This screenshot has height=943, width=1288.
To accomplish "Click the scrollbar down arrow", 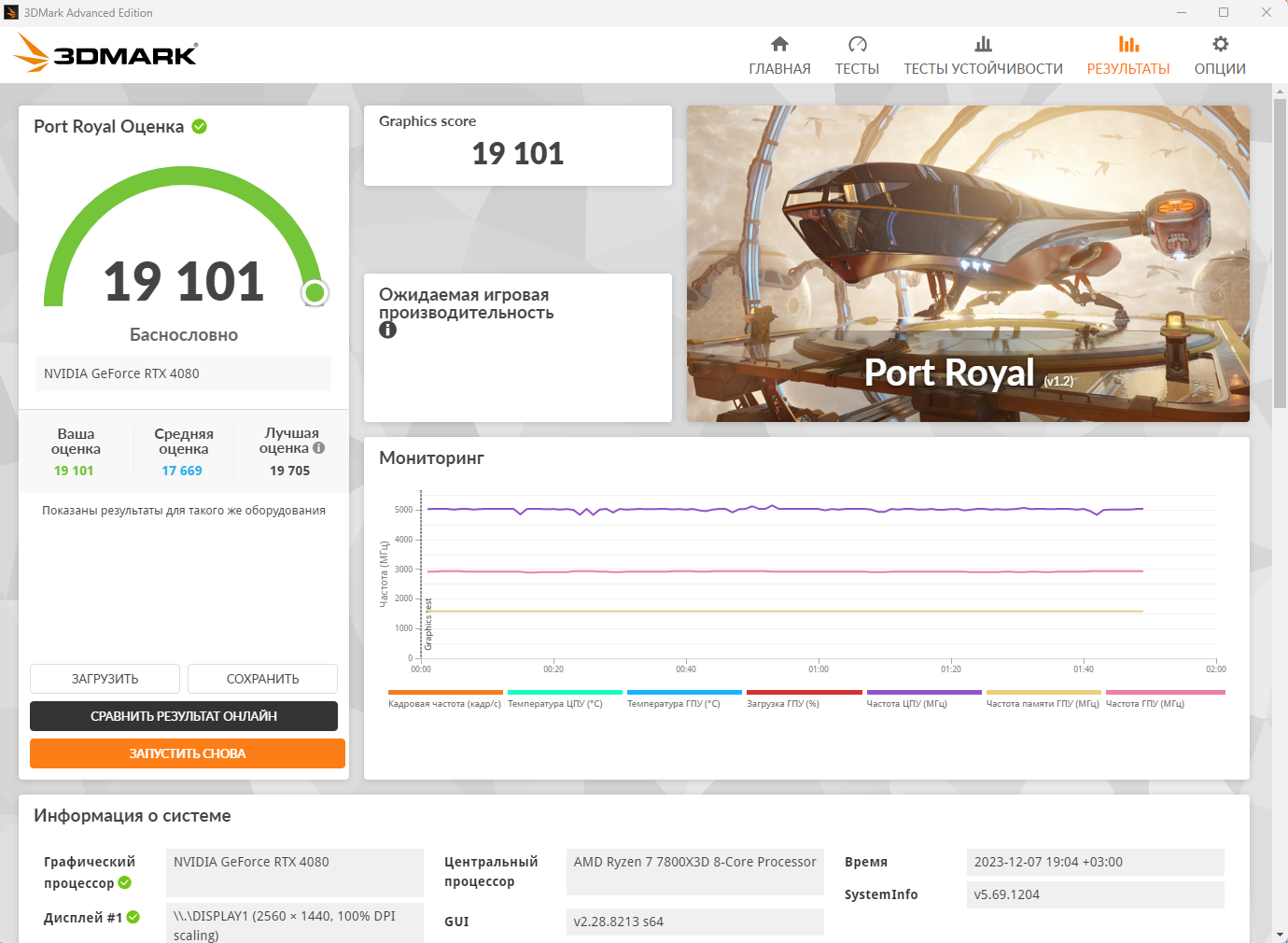I will click(x=1280, y=934).
